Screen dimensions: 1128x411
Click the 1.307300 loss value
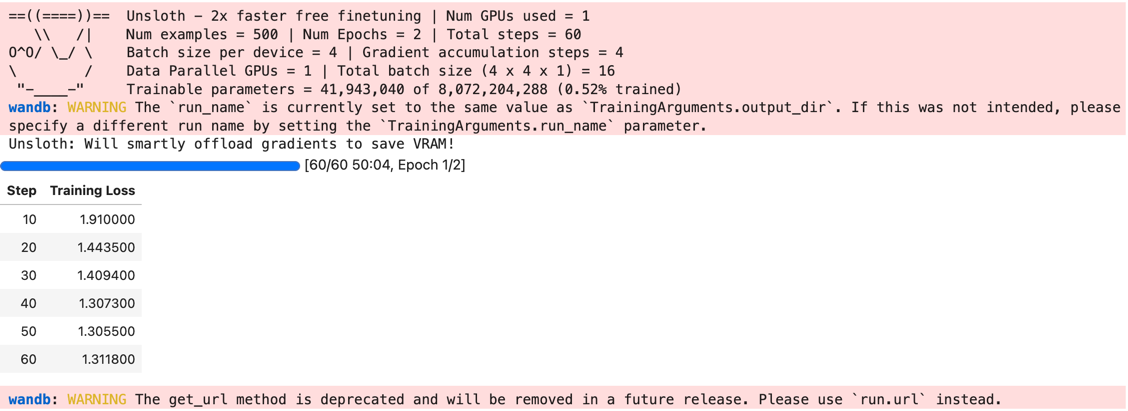(x=106, y=304)
